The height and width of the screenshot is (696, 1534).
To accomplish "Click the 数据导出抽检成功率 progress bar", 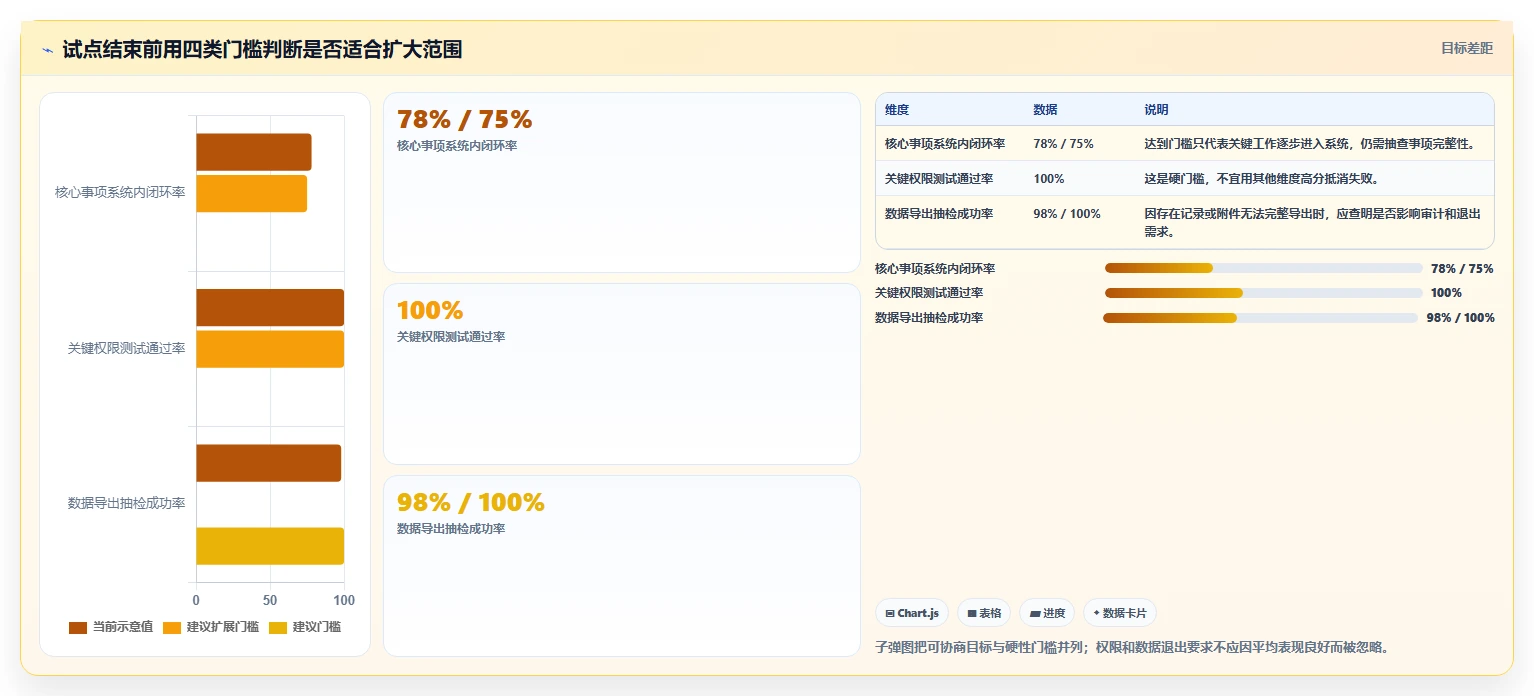I will [1260, 318].
